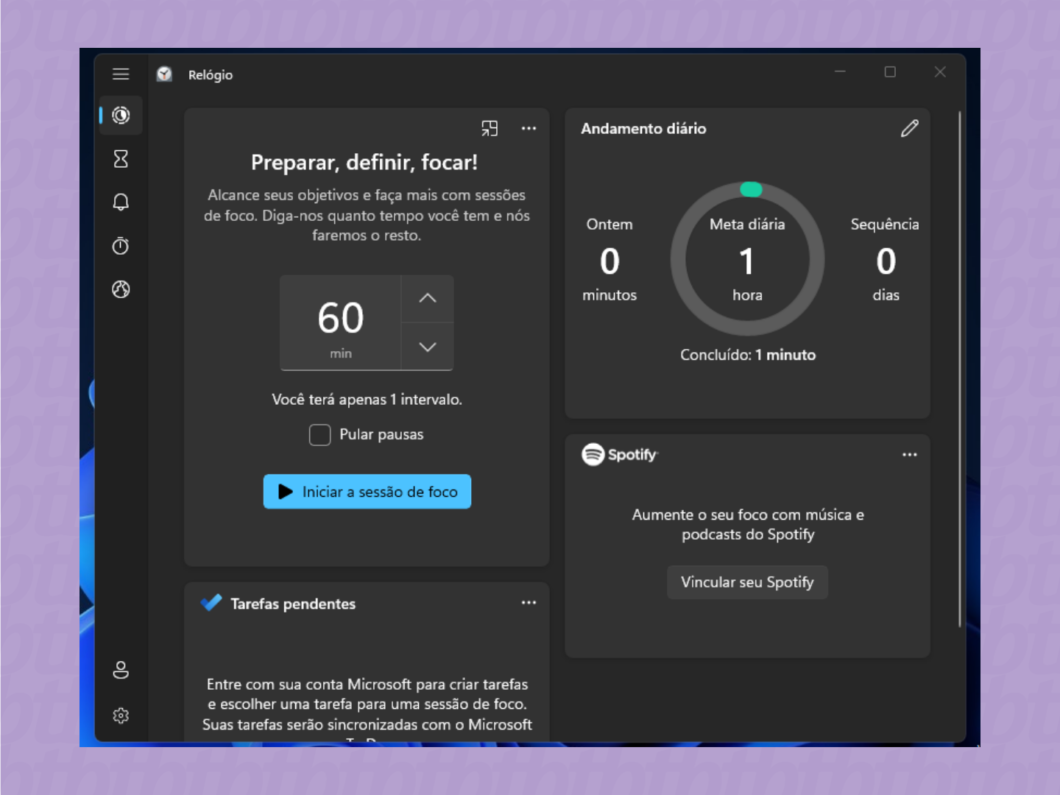This screenshot has height=795, width=1060.
Task: Check Pular pausas to skip breaks
Action: coord(319,434)
